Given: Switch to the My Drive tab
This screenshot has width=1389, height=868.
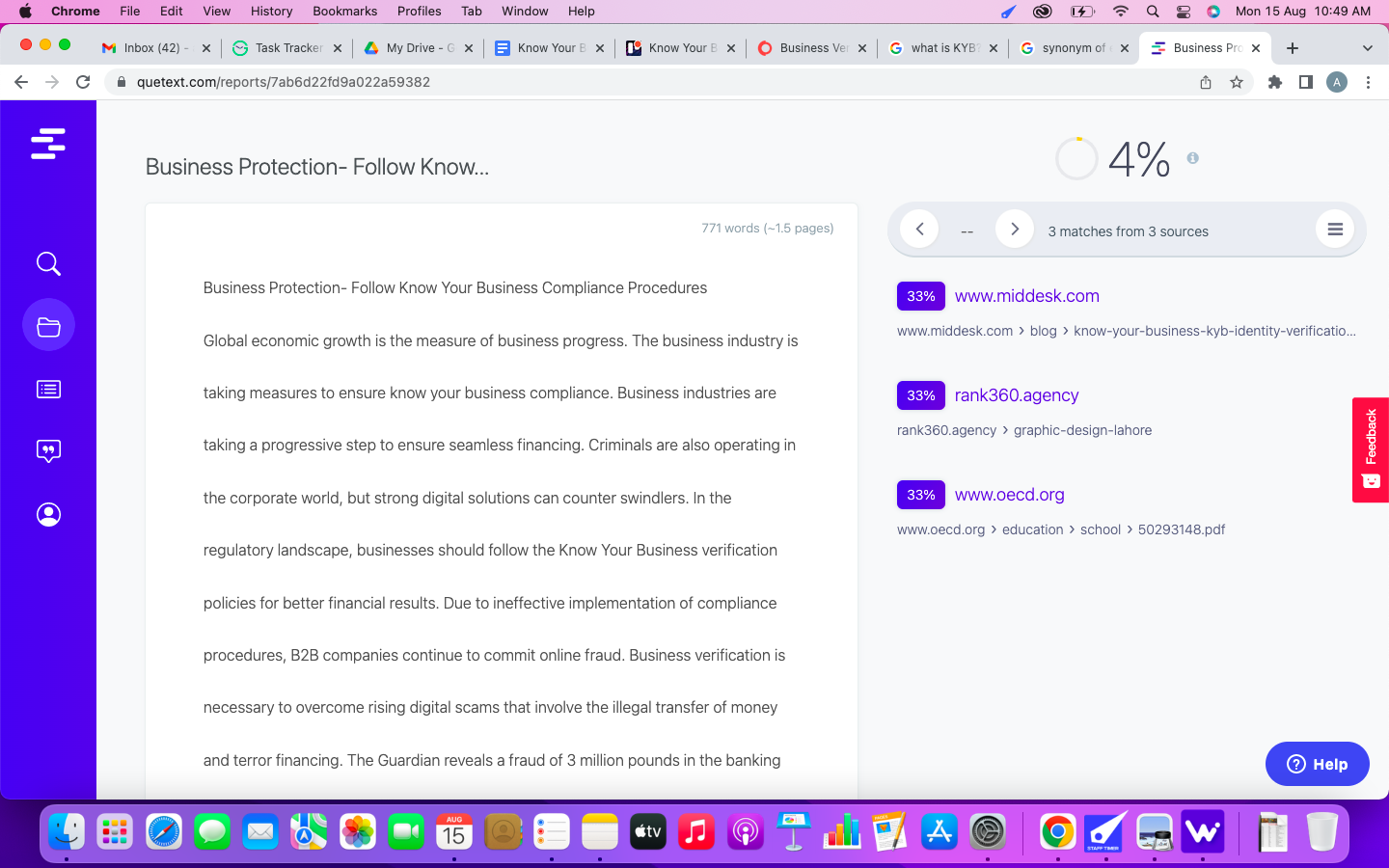Looking at the screenshot, I should pyautogui.click(x=419, y=48).
